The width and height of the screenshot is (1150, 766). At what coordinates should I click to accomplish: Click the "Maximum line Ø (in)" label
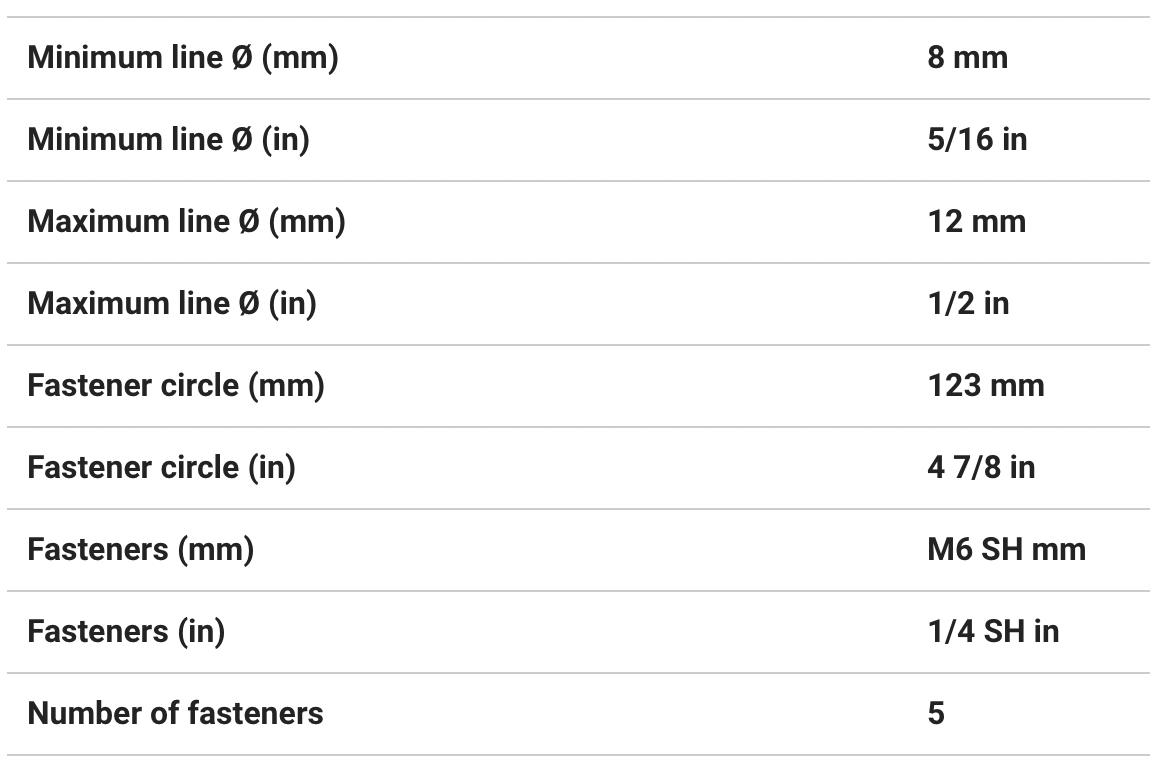[172, 304]
